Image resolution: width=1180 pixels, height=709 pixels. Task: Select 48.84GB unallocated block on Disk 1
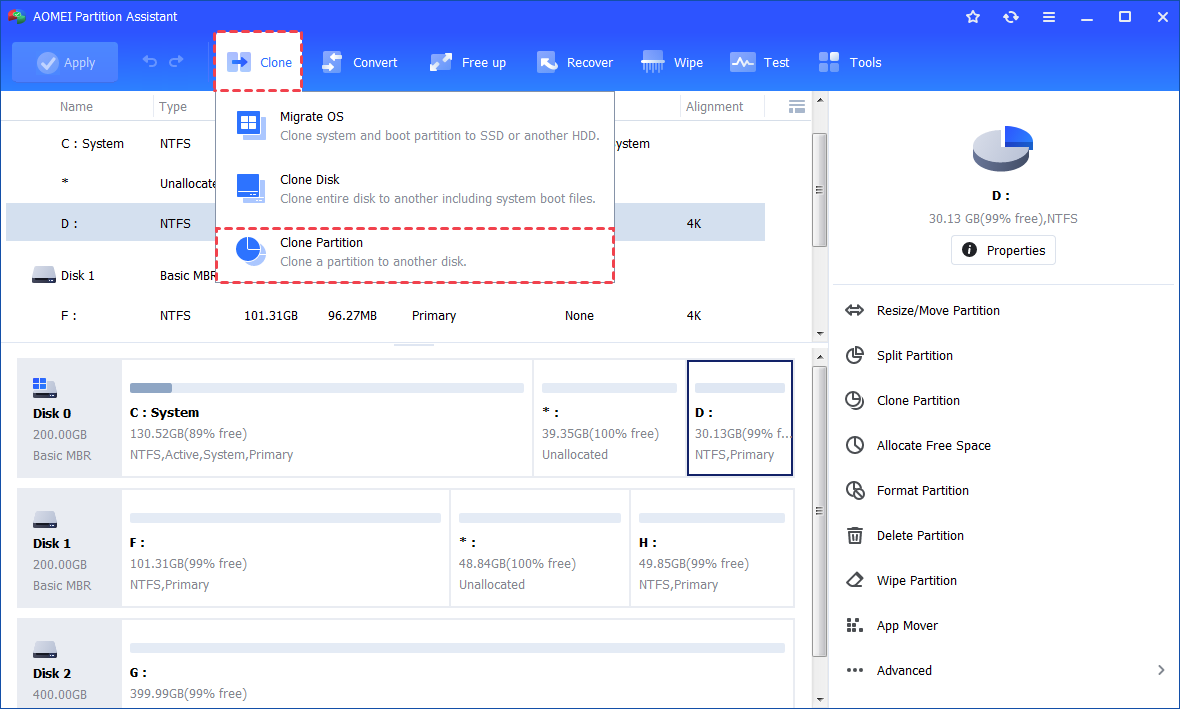pos(540,548)
